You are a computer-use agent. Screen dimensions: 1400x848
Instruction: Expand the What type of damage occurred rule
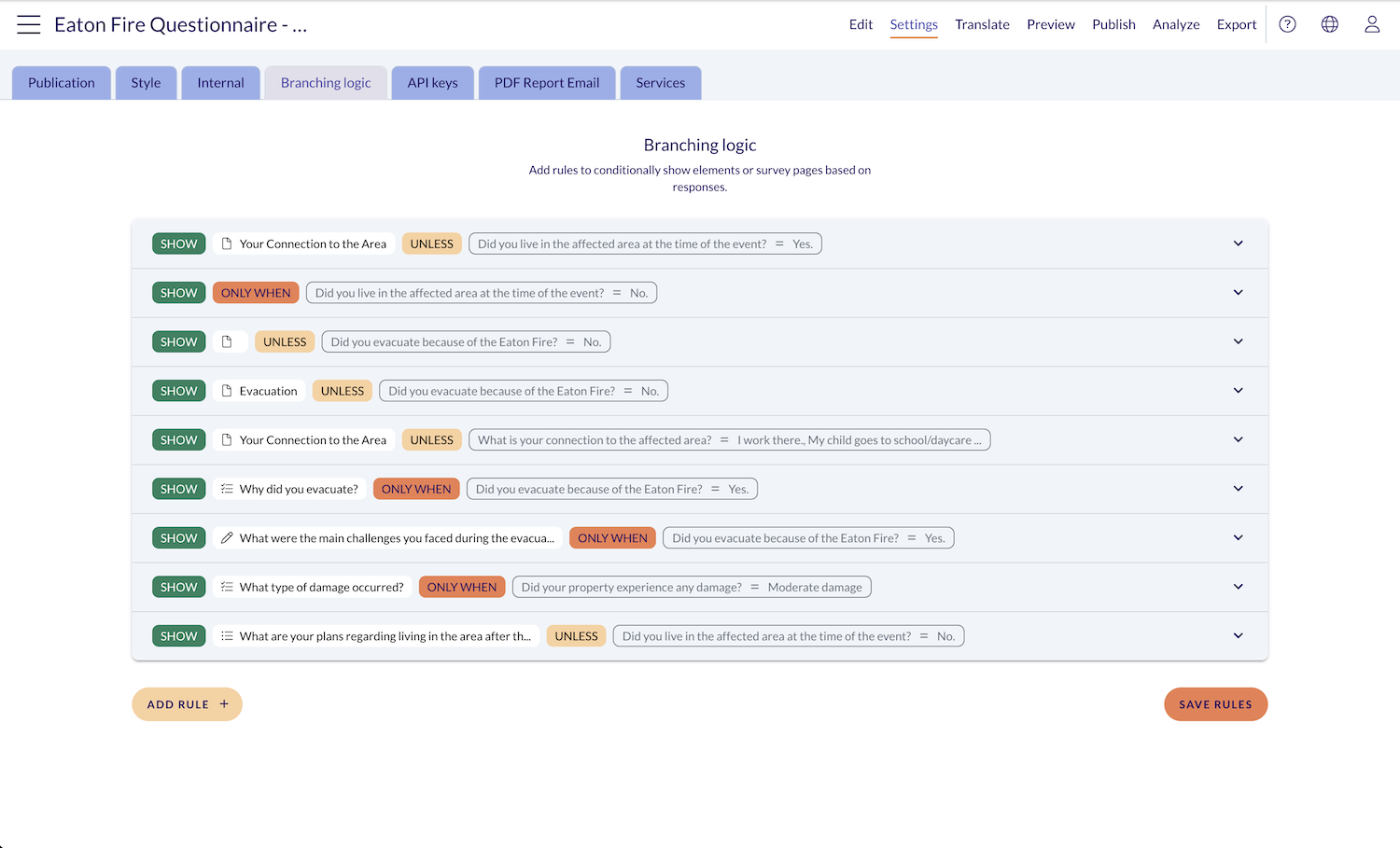(1239, 587)
